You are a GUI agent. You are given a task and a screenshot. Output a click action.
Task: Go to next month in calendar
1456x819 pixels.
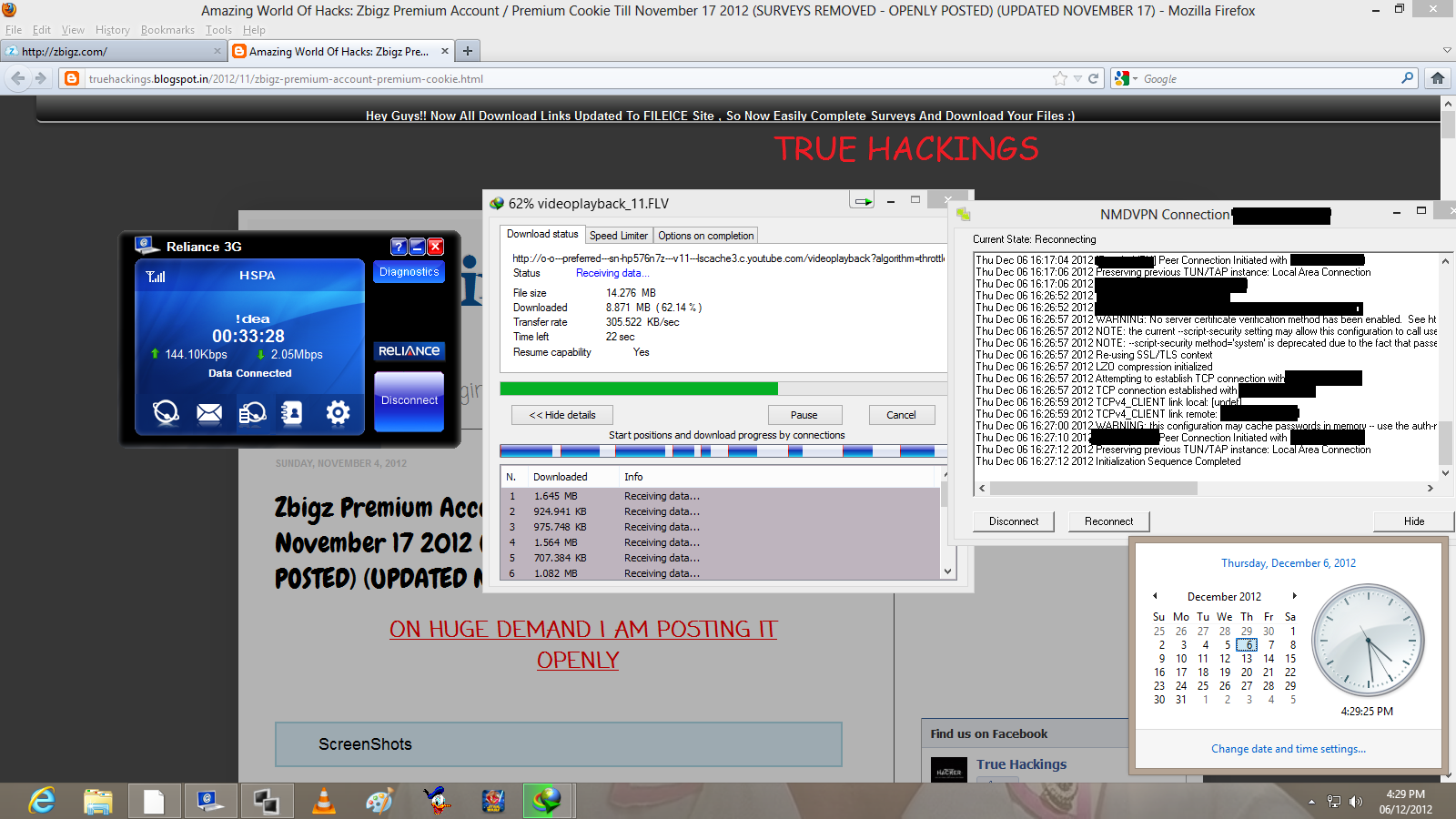(1294, 596)
